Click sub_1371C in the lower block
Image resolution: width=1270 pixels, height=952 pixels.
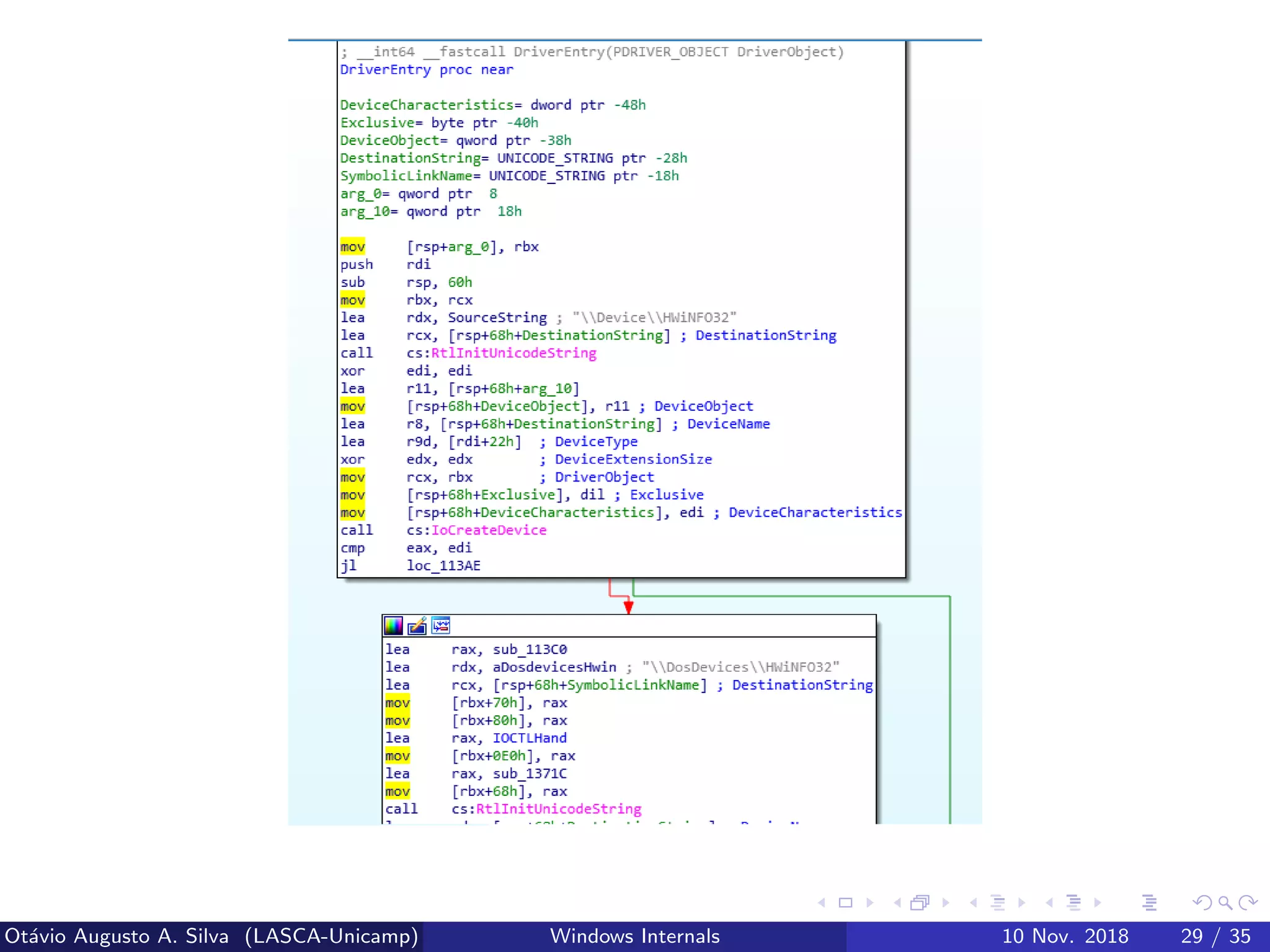[530, 773]
